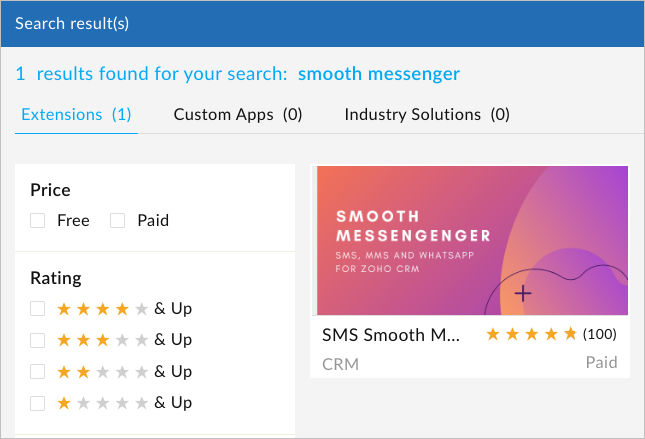Viewport: 645px width, 439px height.
Task: Check the Free price filter checkbox
Action: point(37,221)
